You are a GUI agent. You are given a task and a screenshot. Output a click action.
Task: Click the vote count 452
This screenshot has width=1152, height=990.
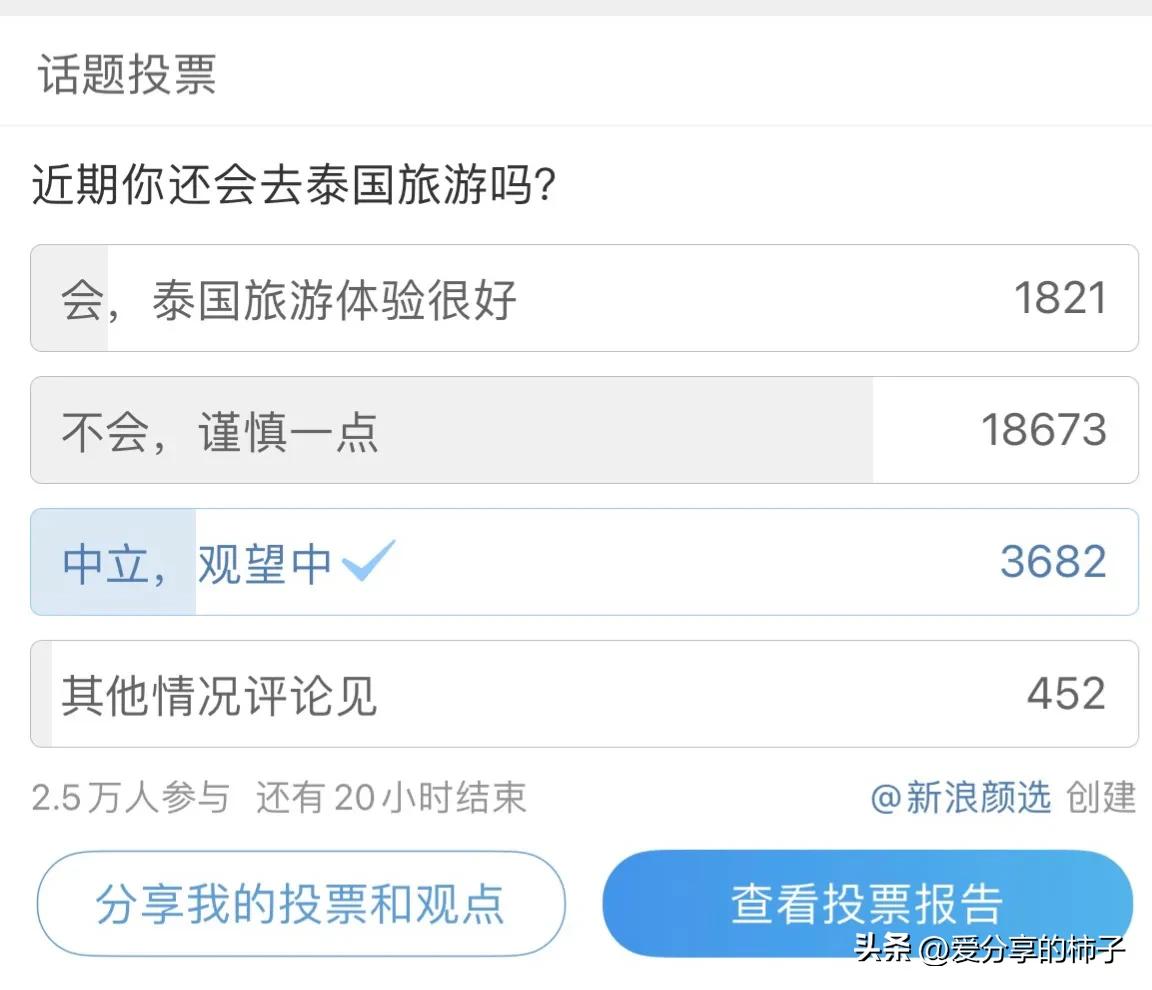tap(1065, 694)
